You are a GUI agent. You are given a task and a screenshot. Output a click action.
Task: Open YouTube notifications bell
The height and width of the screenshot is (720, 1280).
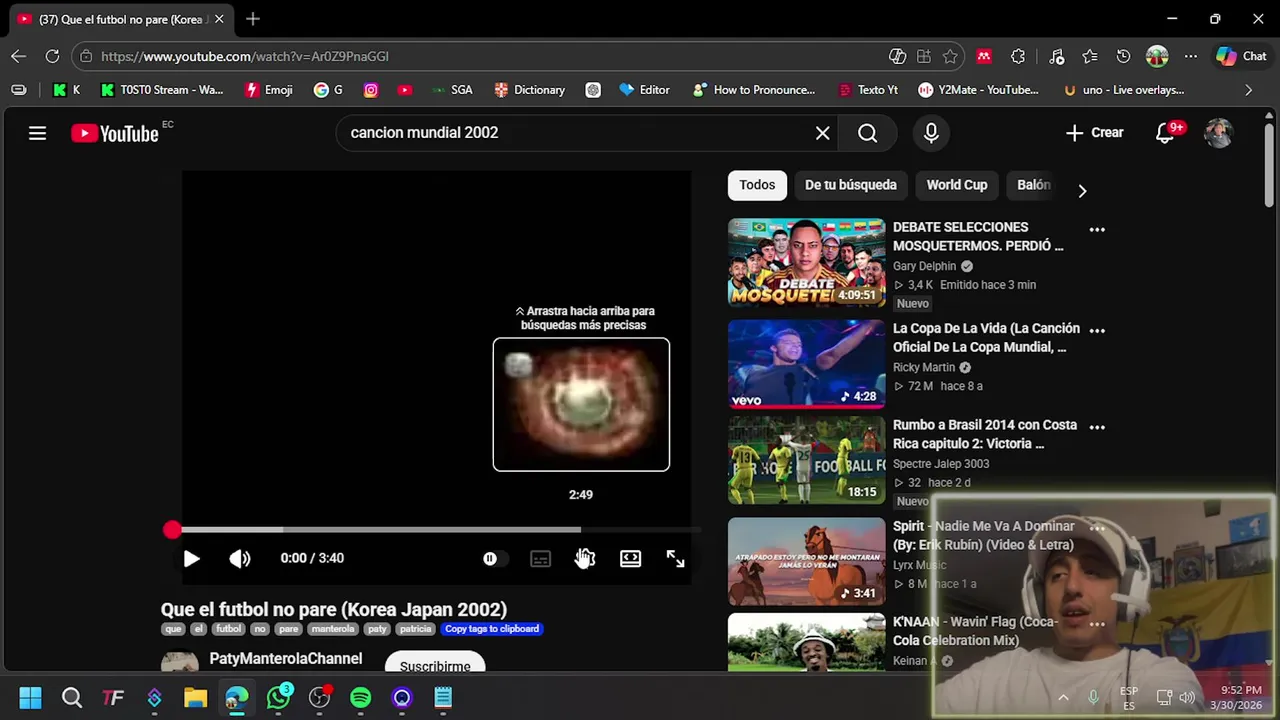1165,133
